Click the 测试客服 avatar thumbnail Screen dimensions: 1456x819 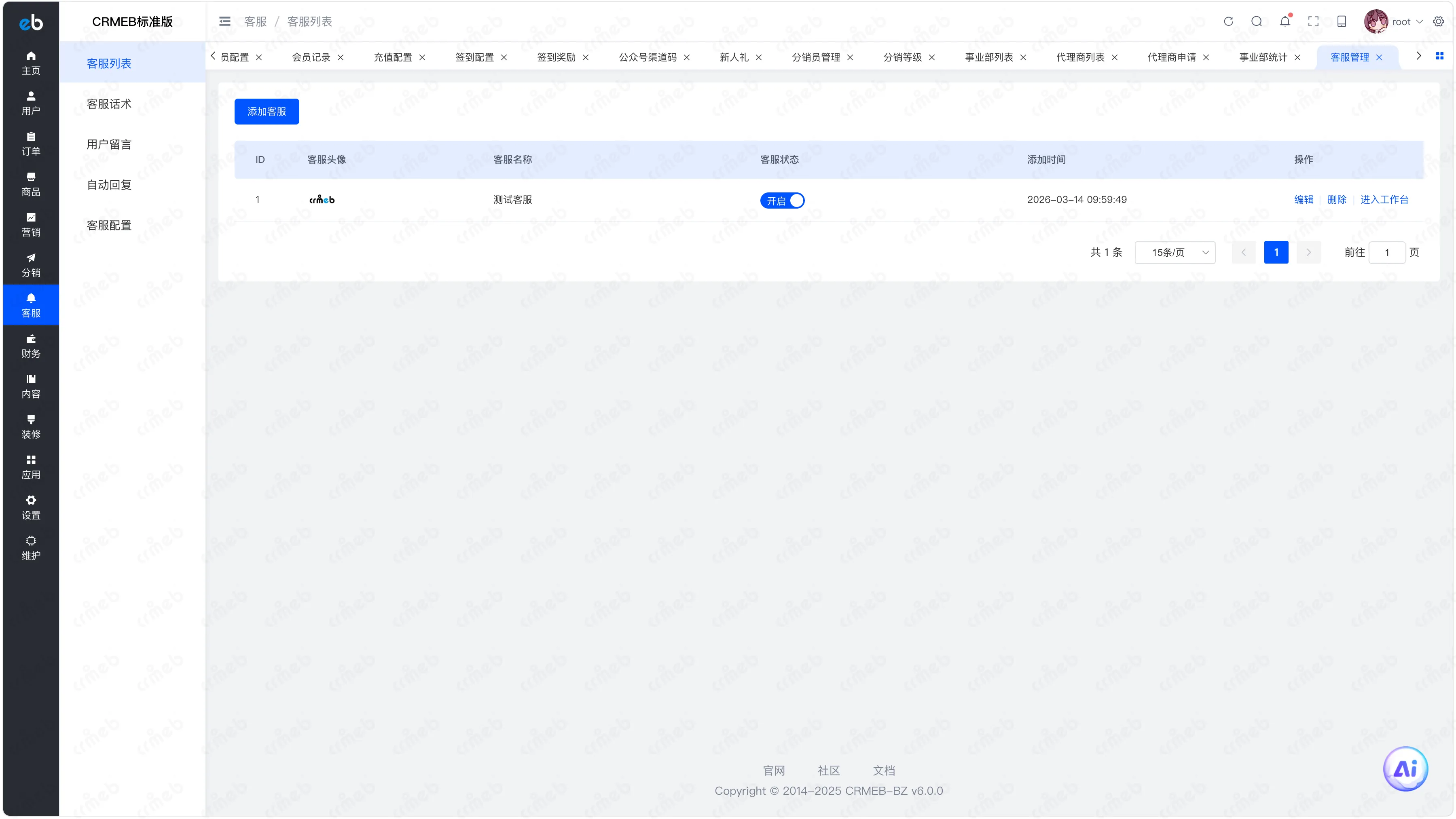[322, 199]
